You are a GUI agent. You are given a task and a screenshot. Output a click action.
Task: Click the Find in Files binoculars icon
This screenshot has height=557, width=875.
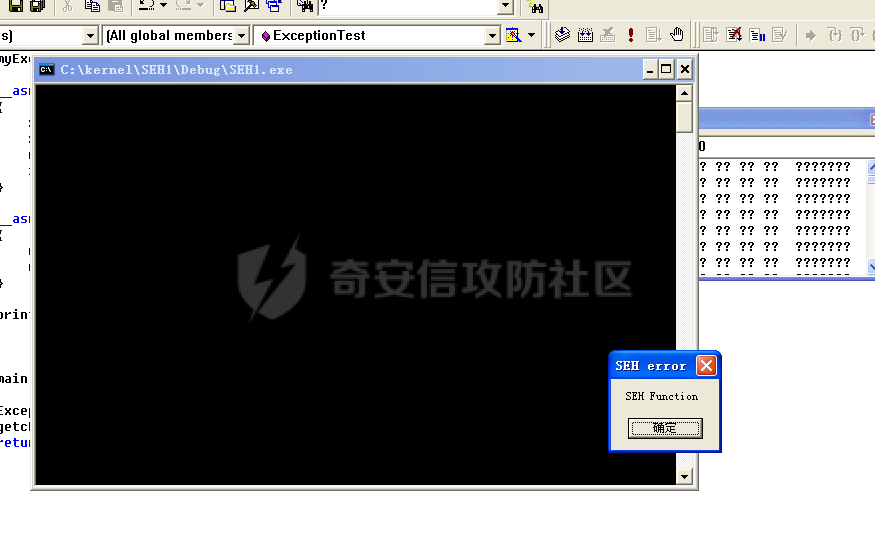coord(535,7)
